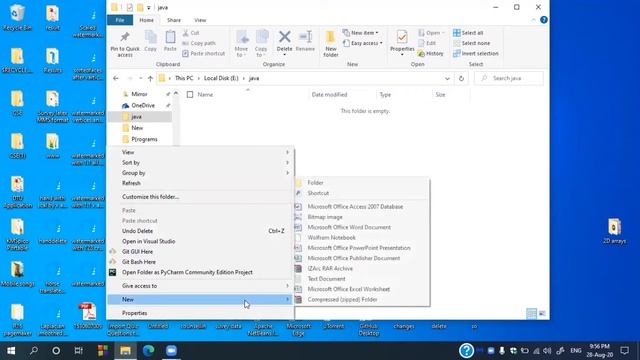Click the Paste icon in the ribbon
The image size is (640, 360).
click(170, 37)
